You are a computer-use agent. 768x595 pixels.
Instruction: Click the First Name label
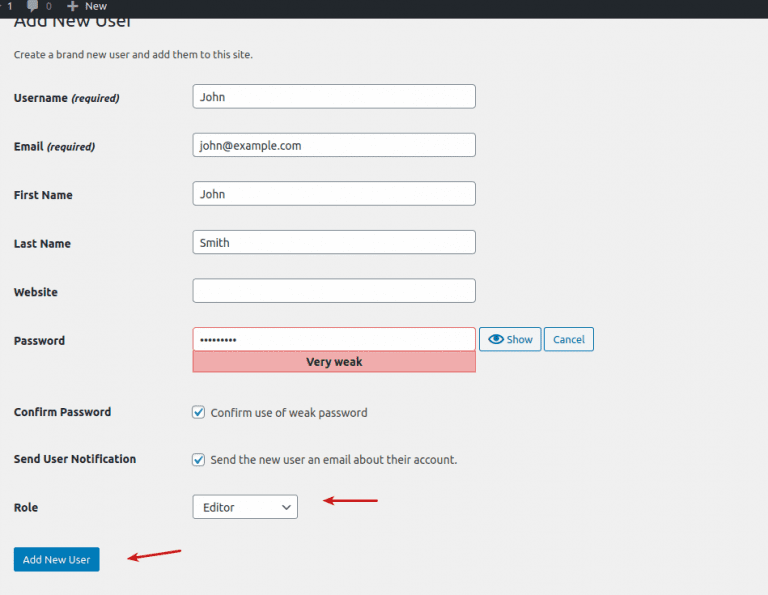click(43, 195)
